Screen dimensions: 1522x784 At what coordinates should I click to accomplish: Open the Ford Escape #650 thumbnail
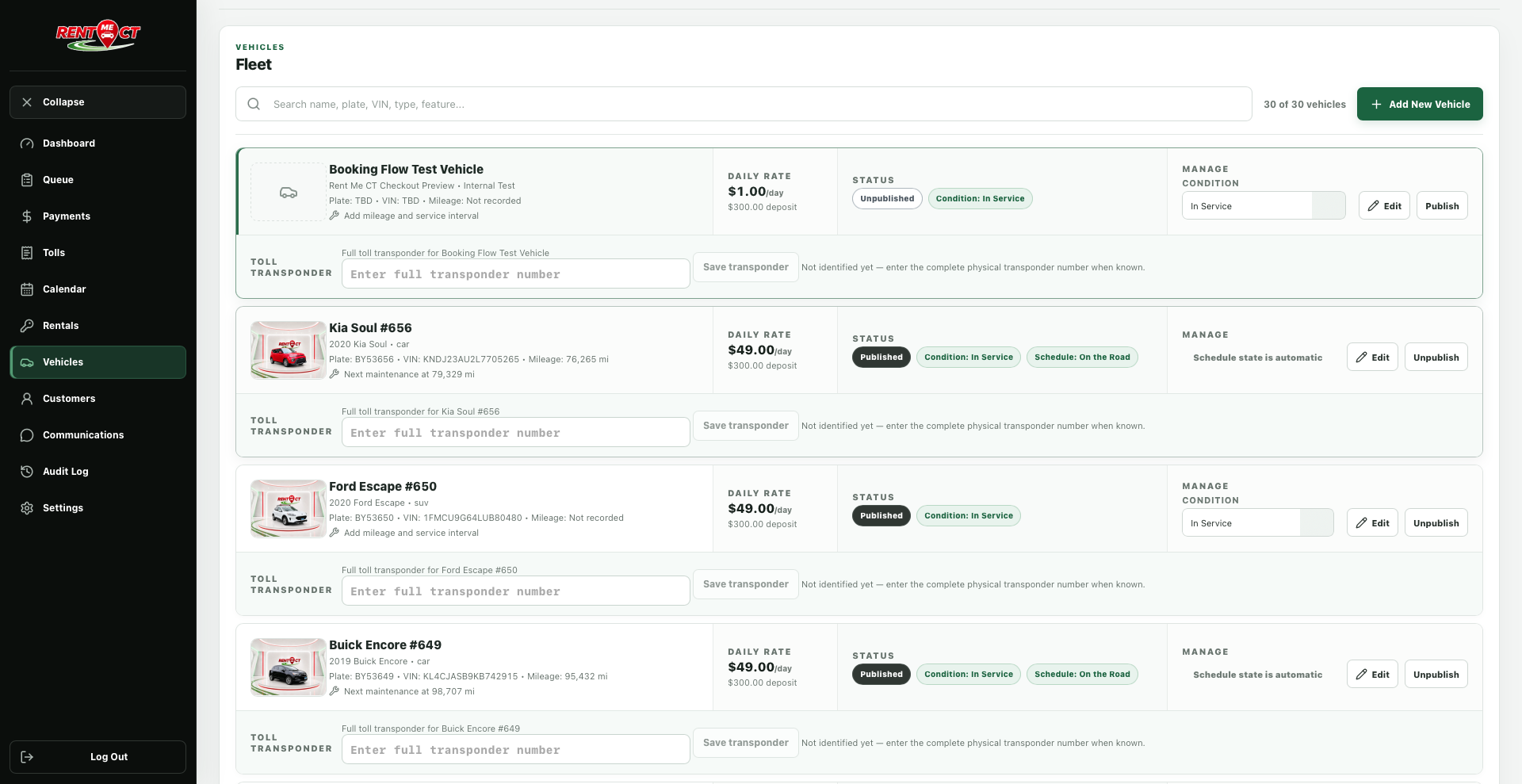289,509
